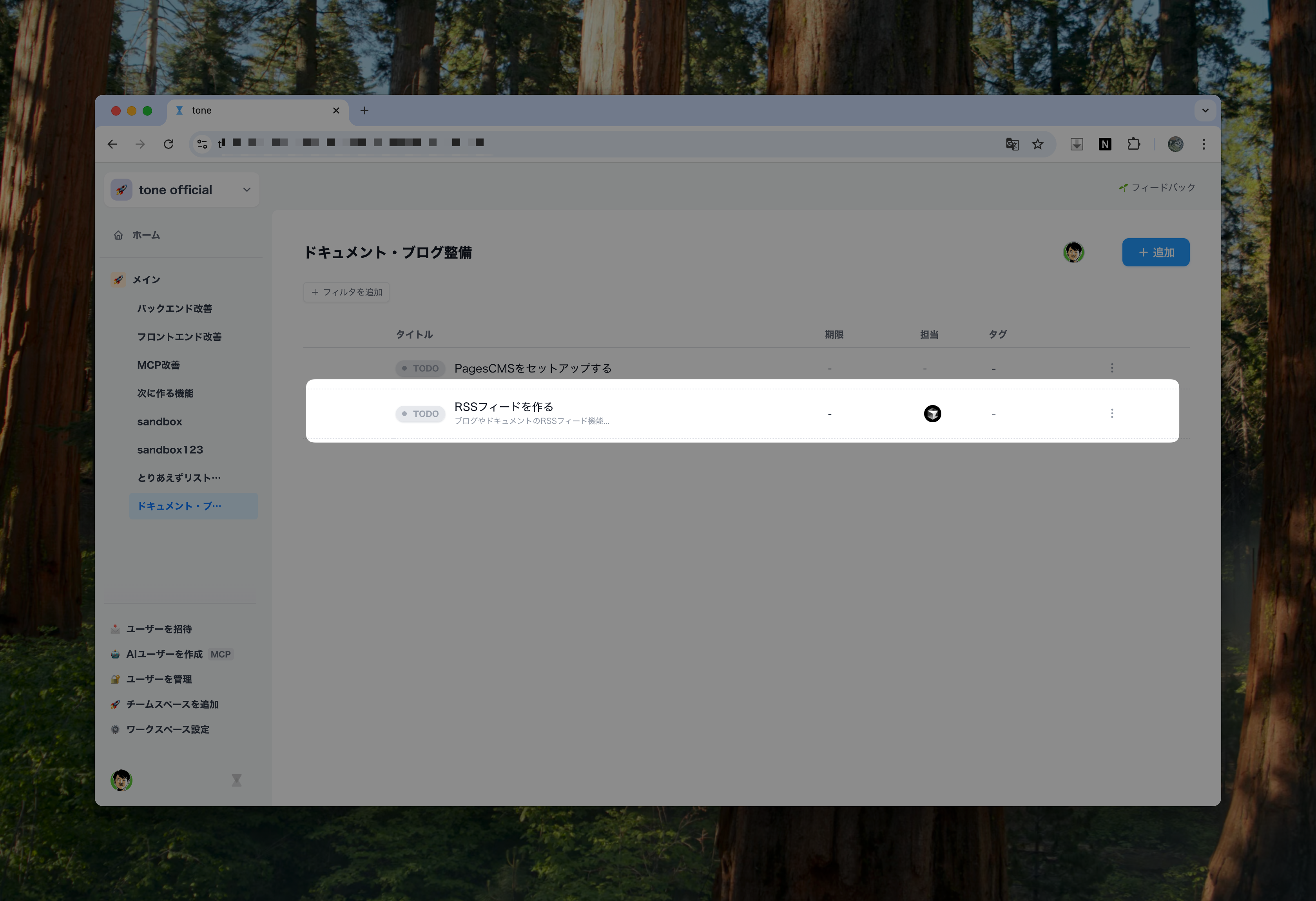Viewport: 1316px width, 901px height.
Task: Open MCP改善 list
Action: click(159, 365)
